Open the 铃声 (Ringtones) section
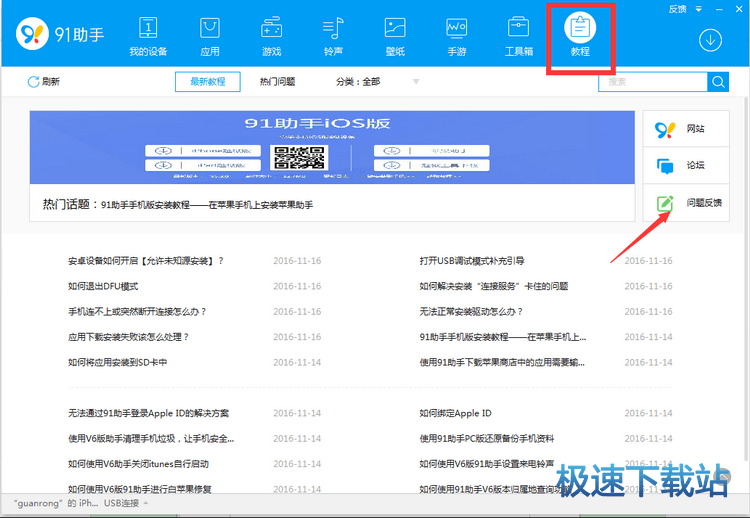This screenshot has width=750, height=518. coord(333,37)
